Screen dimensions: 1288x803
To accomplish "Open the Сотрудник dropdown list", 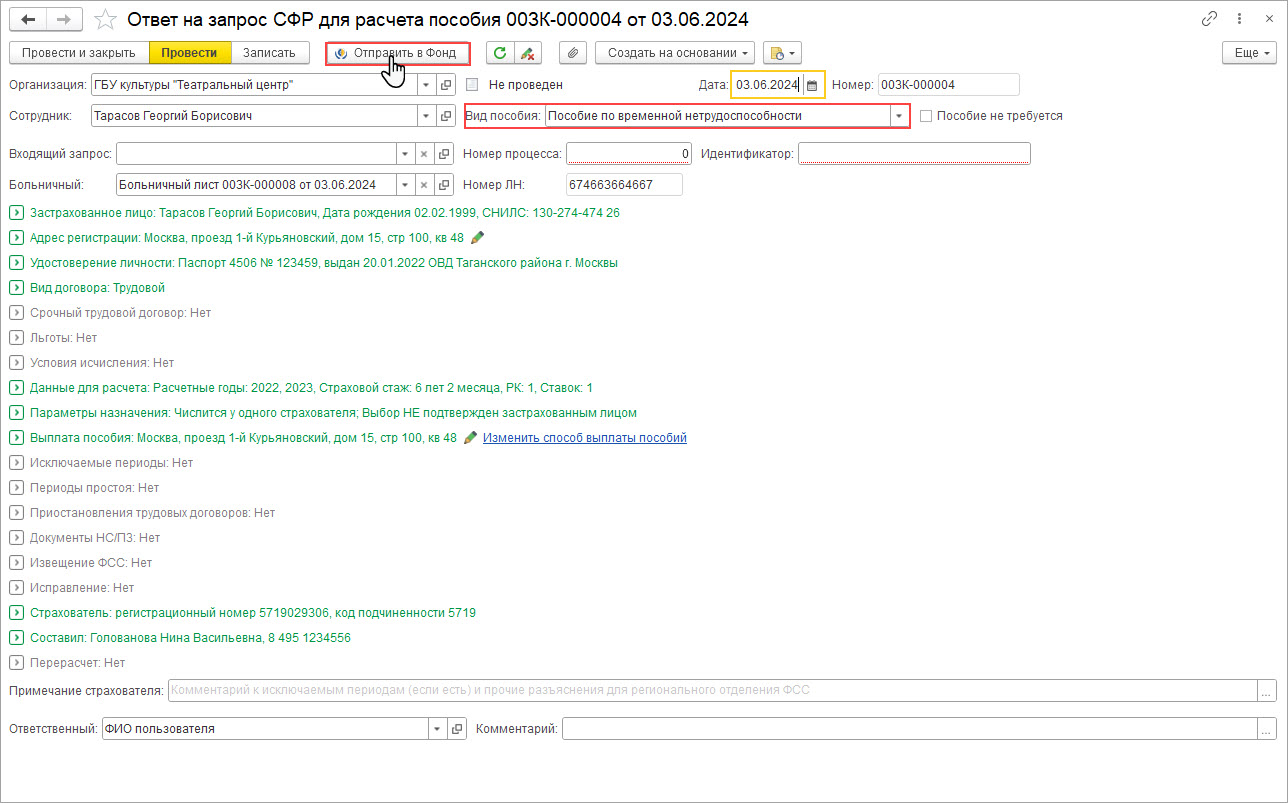I will pos(427,116).
